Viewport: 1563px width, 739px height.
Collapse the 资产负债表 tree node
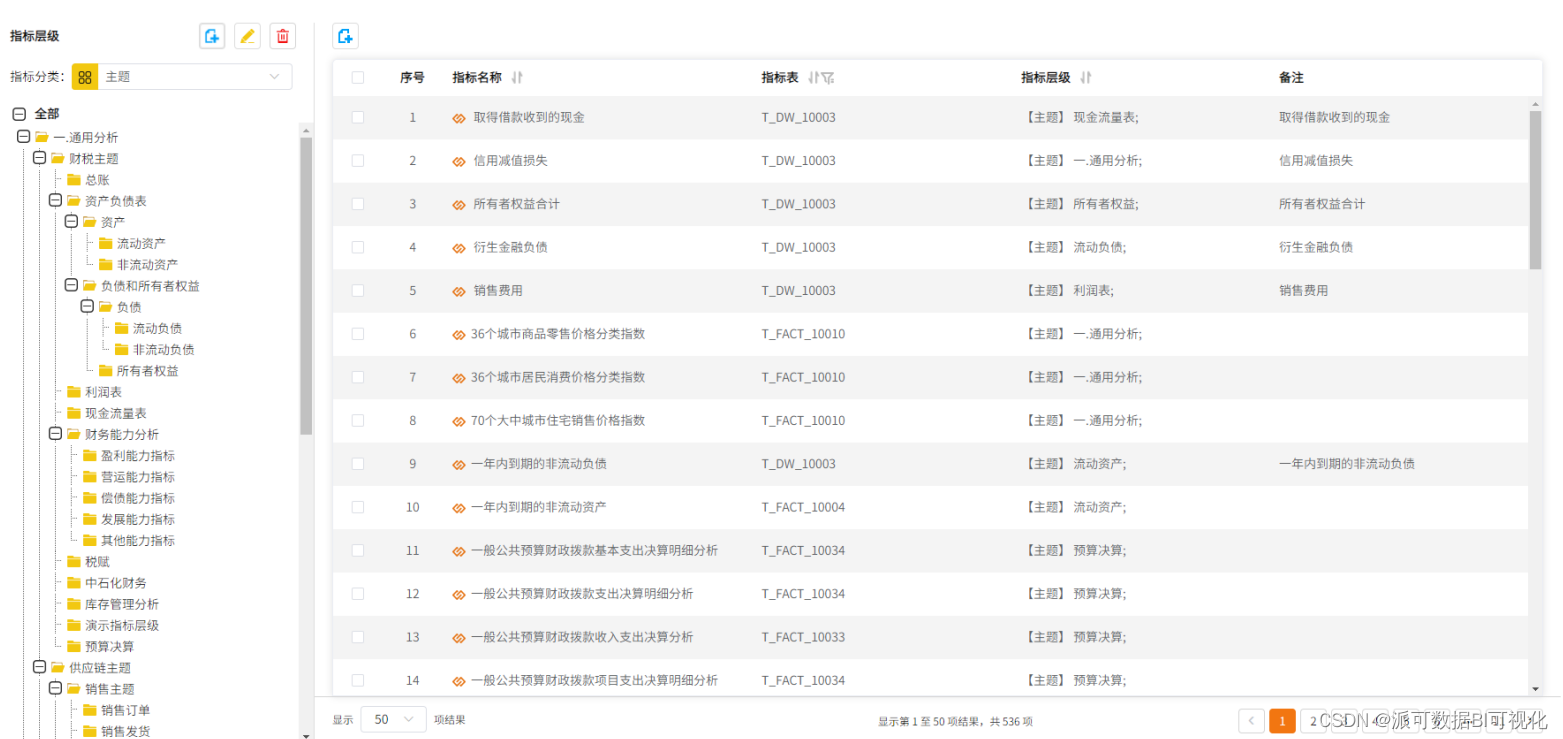click(x=56, y=201)
